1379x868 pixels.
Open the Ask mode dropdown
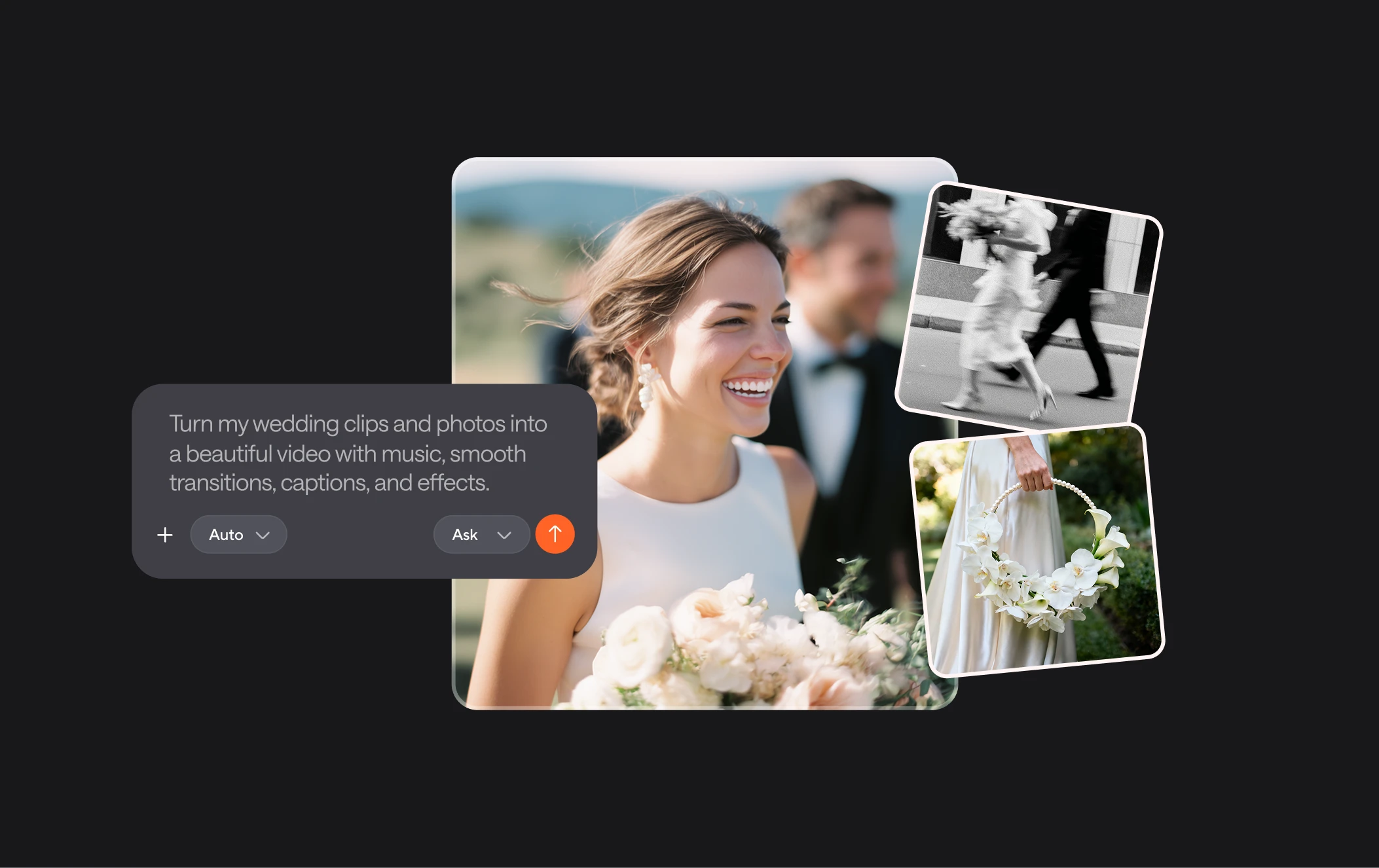[481, 535]
